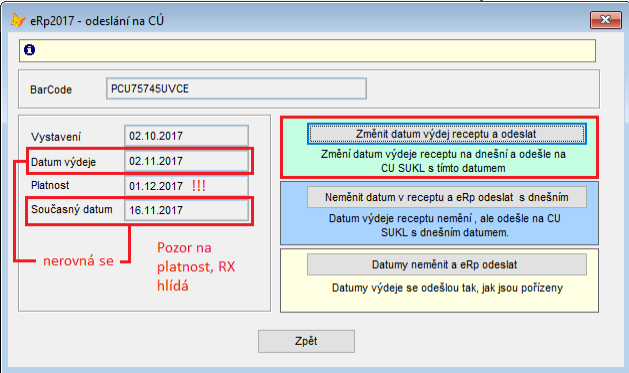Click the 'Datum výdeje' label
This screenshot has width=629, height=373.
[x=63, y=162]
